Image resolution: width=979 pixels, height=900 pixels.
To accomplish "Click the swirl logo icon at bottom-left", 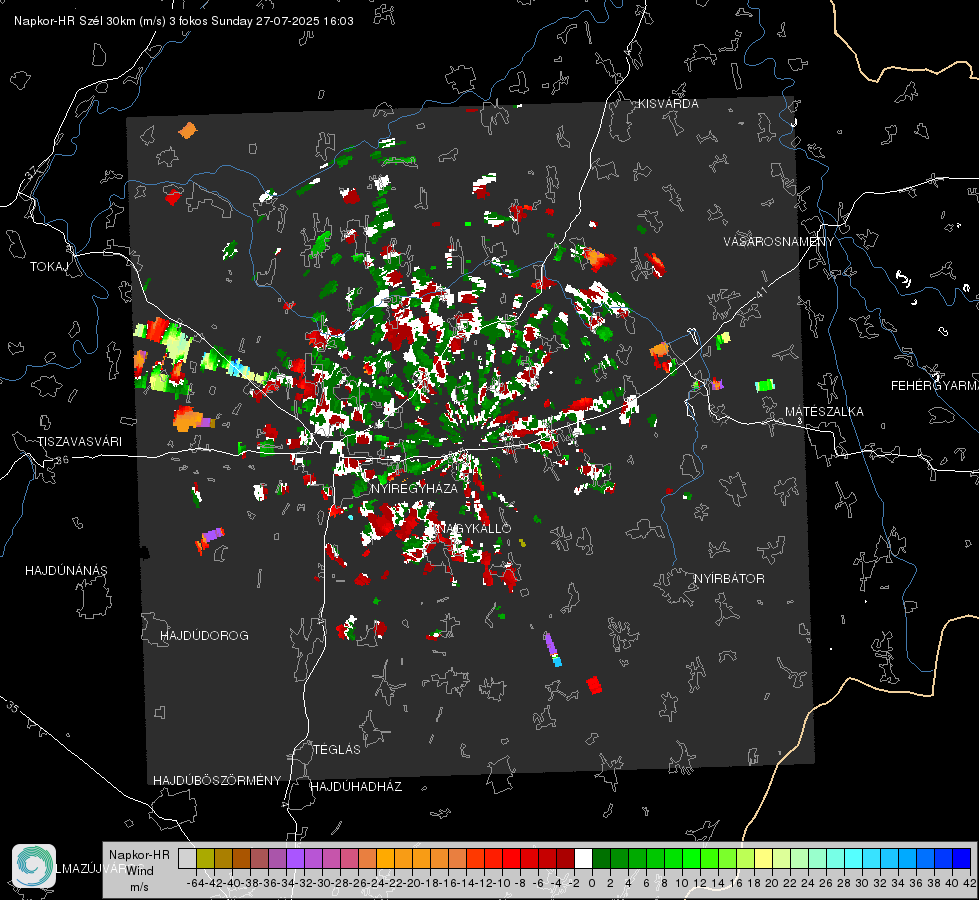I will point(34,866).
